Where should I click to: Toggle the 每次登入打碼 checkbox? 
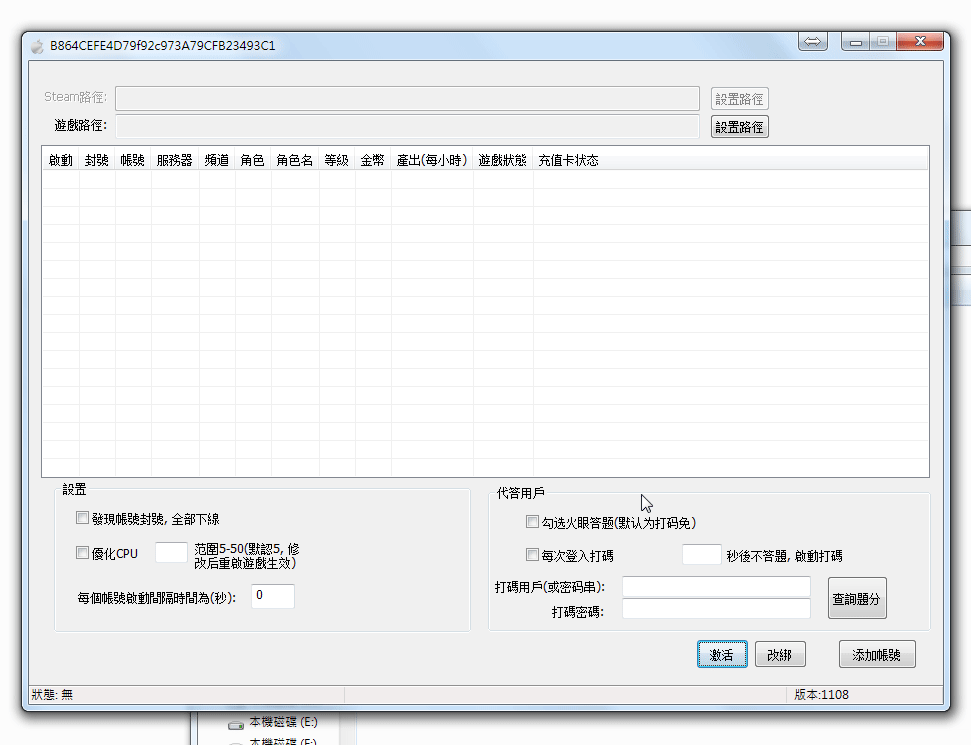(x=532, y=554)
